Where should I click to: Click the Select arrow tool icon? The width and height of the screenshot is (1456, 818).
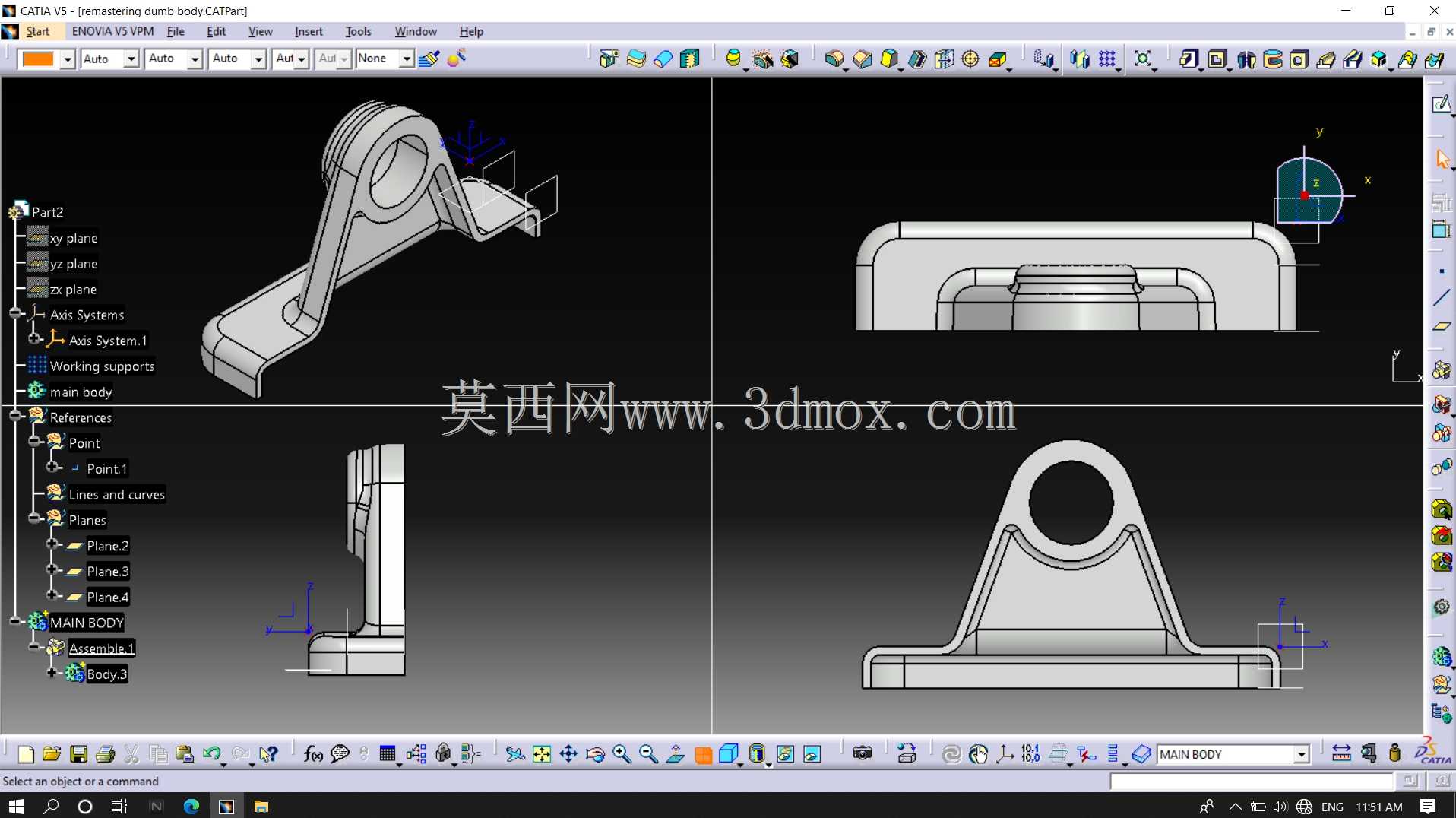coord(1442,159)
